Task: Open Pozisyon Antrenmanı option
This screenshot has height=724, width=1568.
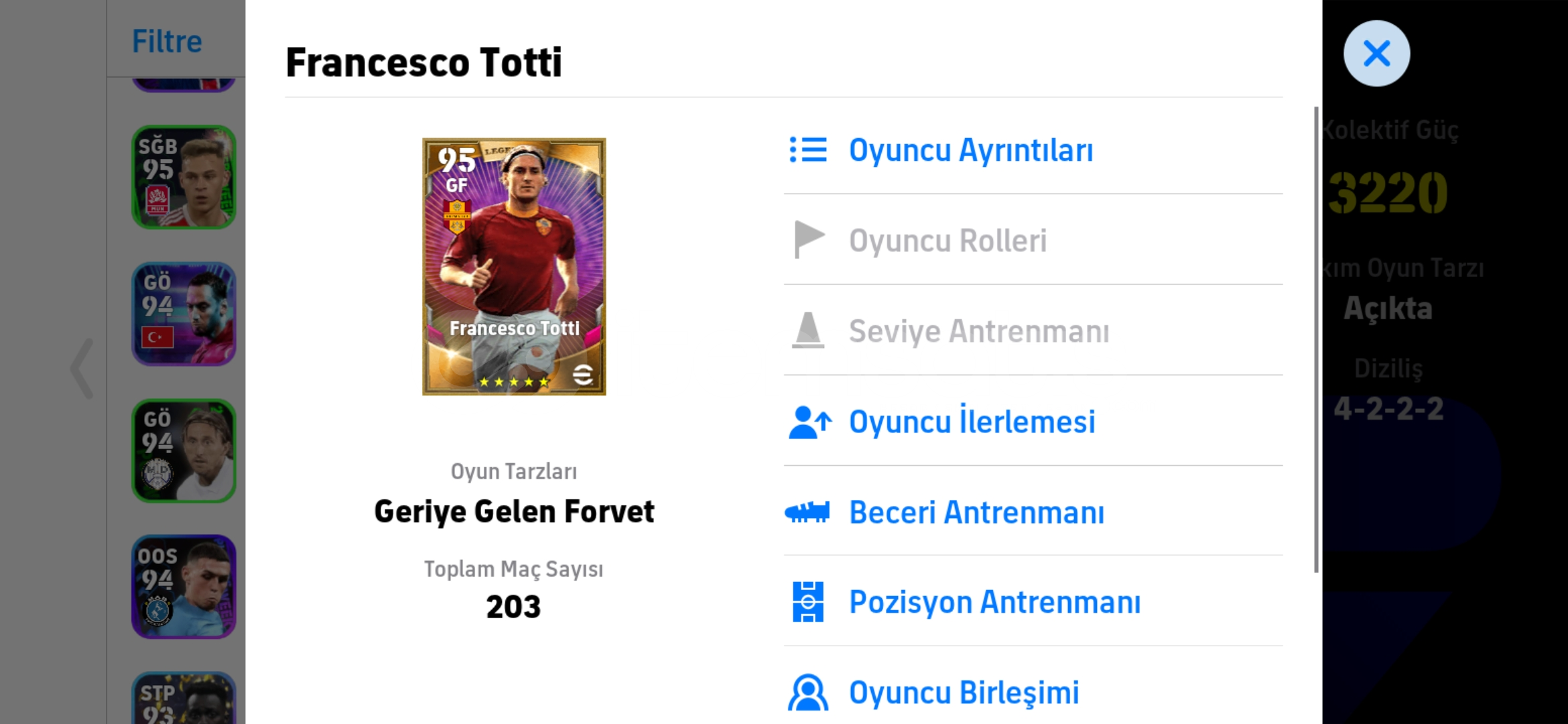Action: click(994, 602)
